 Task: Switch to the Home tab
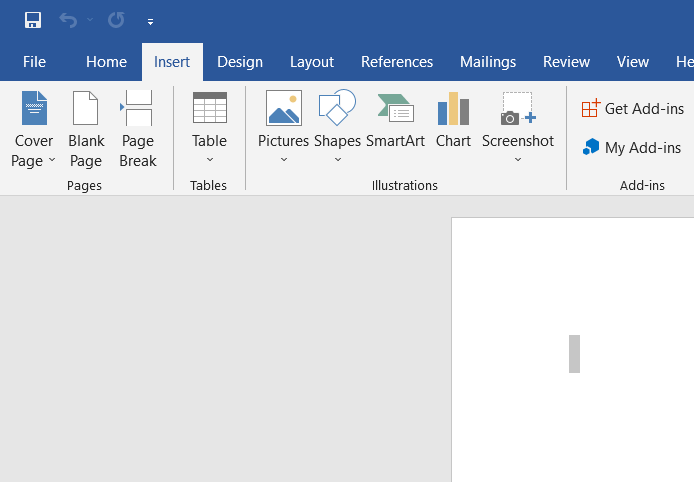pos(106,62)
